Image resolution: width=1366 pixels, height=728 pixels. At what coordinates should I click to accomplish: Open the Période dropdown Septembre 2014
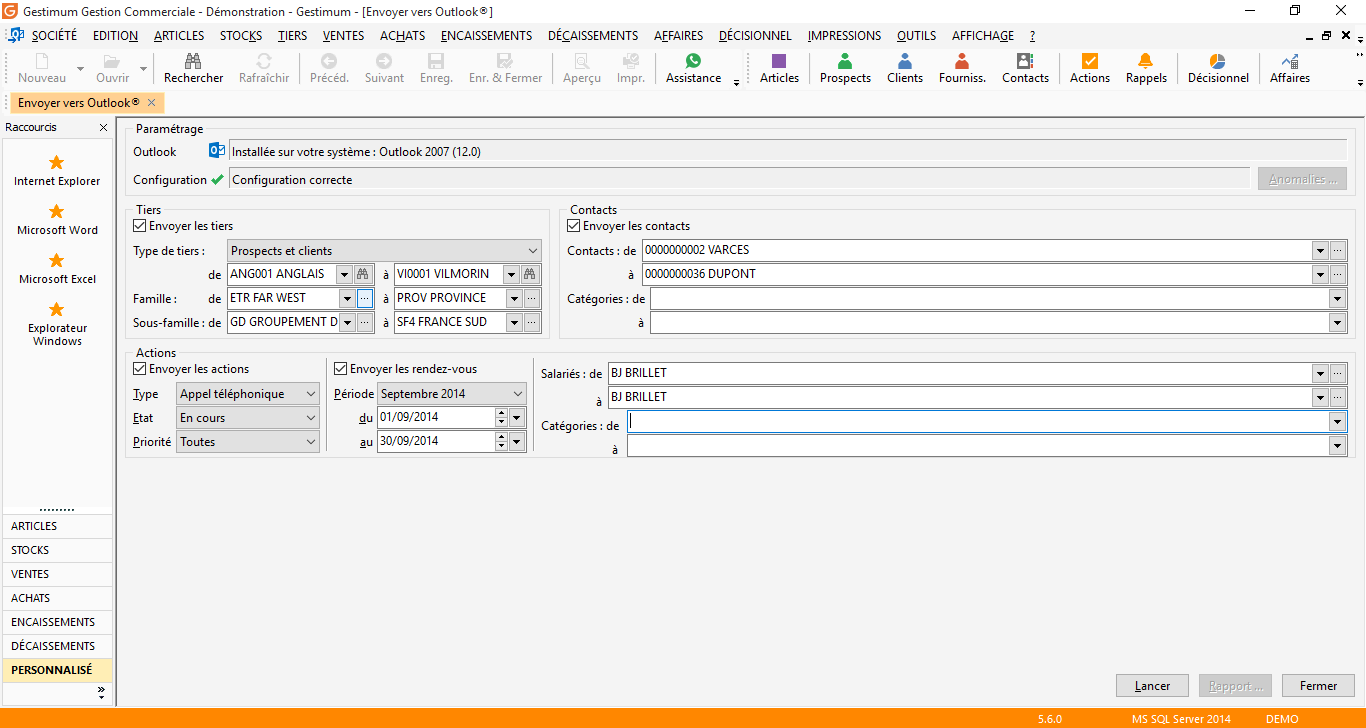click(452, 394)
